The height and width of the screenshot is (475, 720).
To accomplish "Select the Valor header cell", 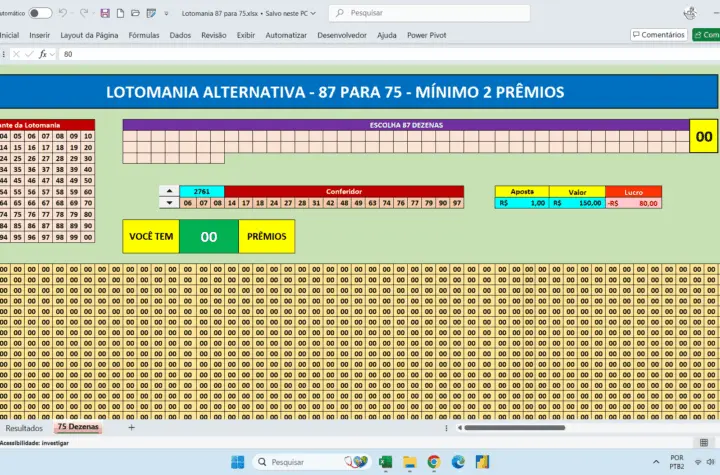I will pyautogui.click(x=577, y=192).
